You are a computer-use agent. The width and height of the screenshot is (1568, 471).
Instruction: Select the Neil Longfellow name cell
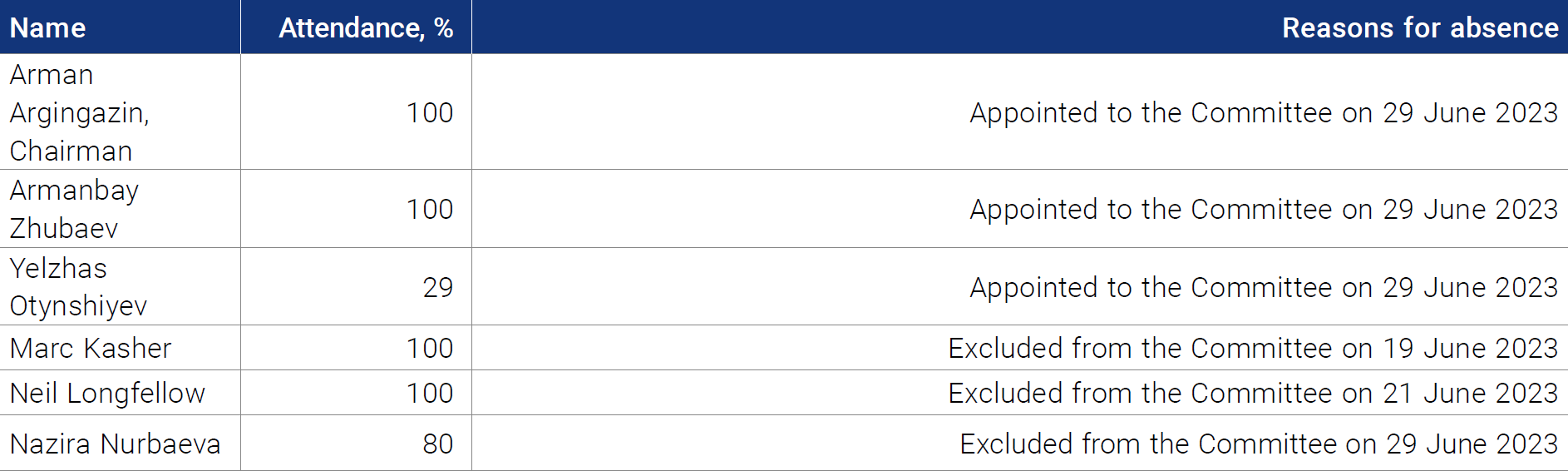(x=120, y=393)
